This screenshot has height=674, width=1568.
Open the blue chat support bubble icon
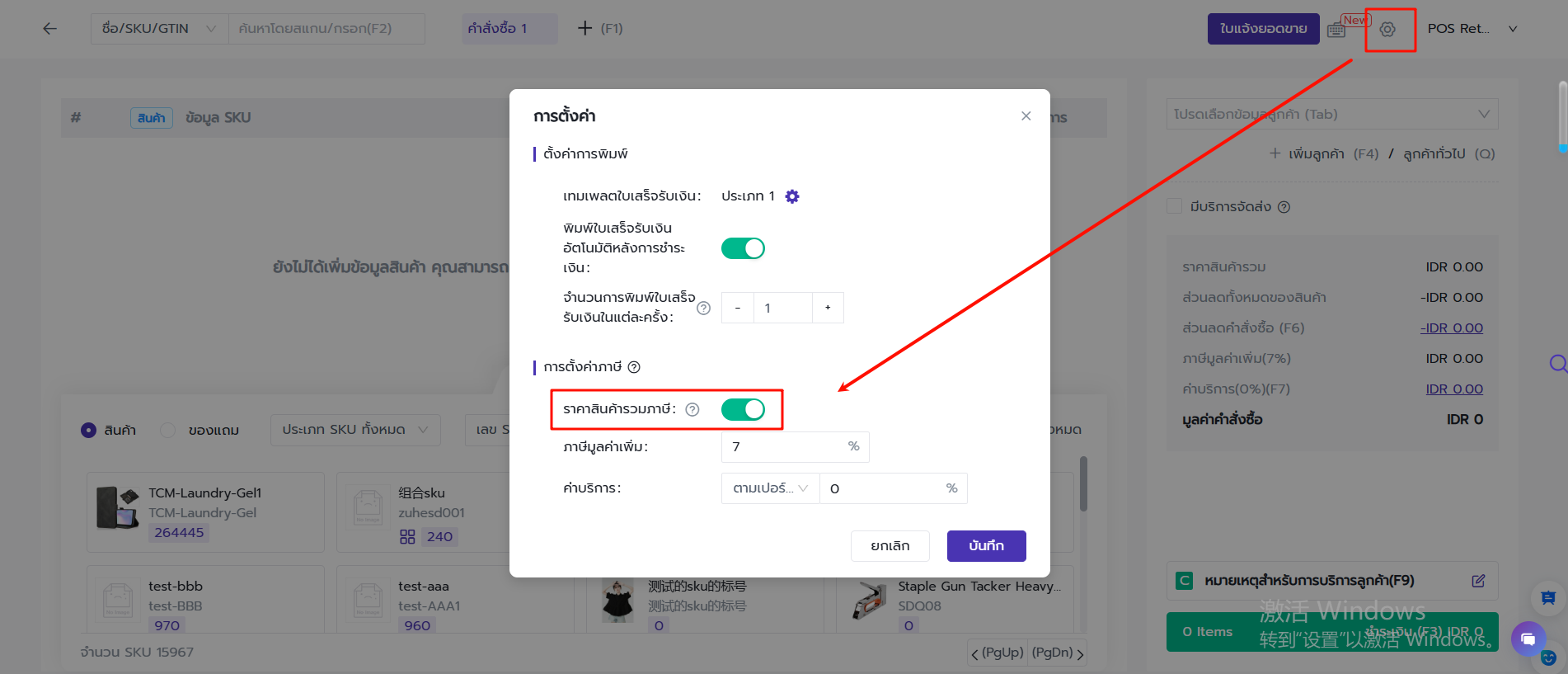click(1528, 639)
